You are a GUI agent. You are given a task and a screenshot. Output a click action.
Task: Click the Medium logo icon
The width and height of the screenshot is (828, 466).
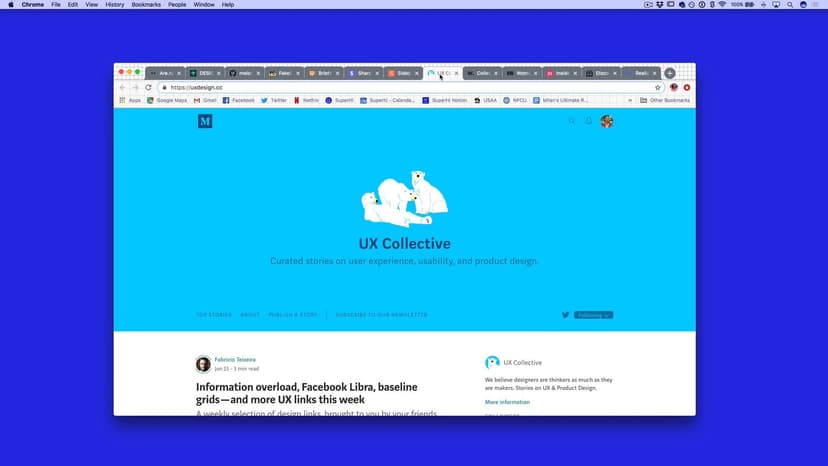tap(205, 121)
